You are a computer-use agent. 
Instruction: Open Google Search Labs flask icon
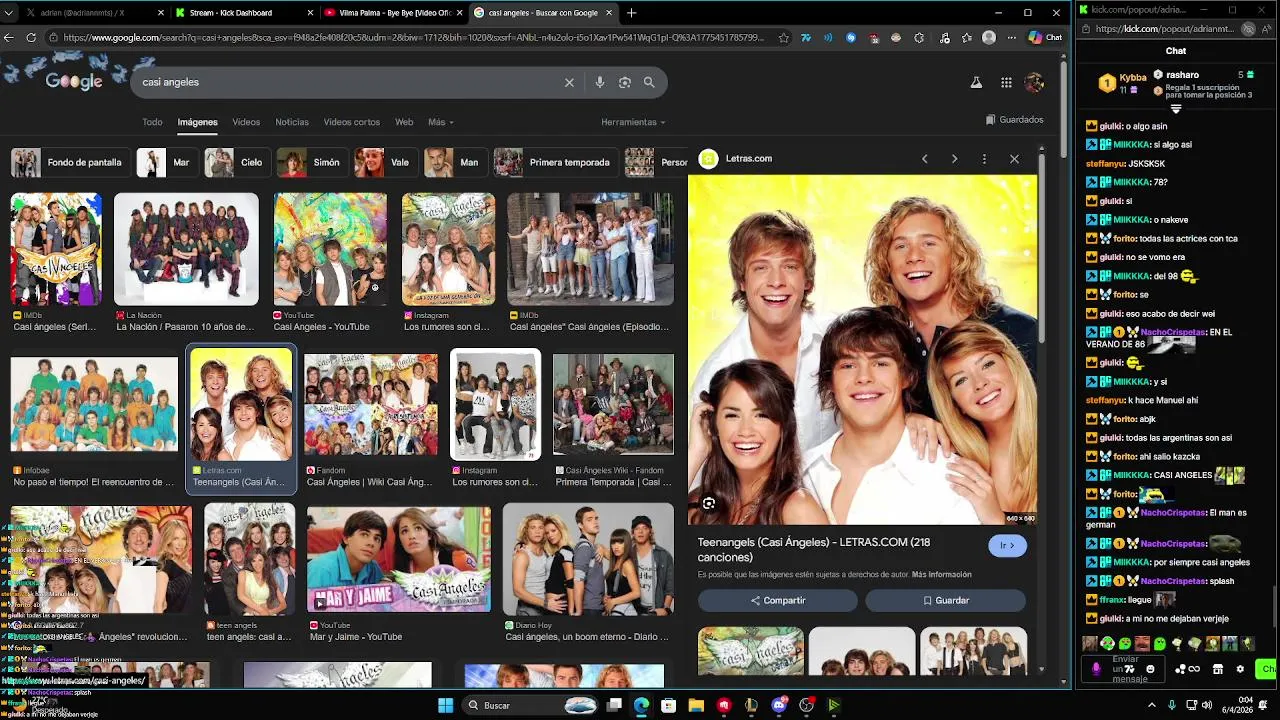tap(976, 83)
